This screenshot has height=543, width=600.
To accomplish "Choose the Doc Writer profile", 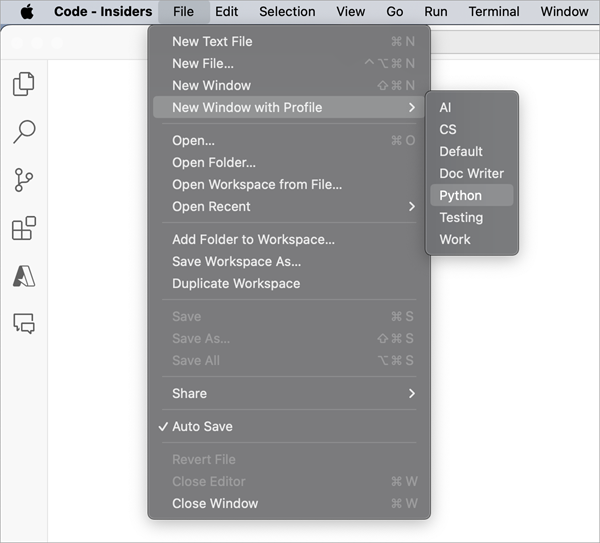I will pos(471,173).
